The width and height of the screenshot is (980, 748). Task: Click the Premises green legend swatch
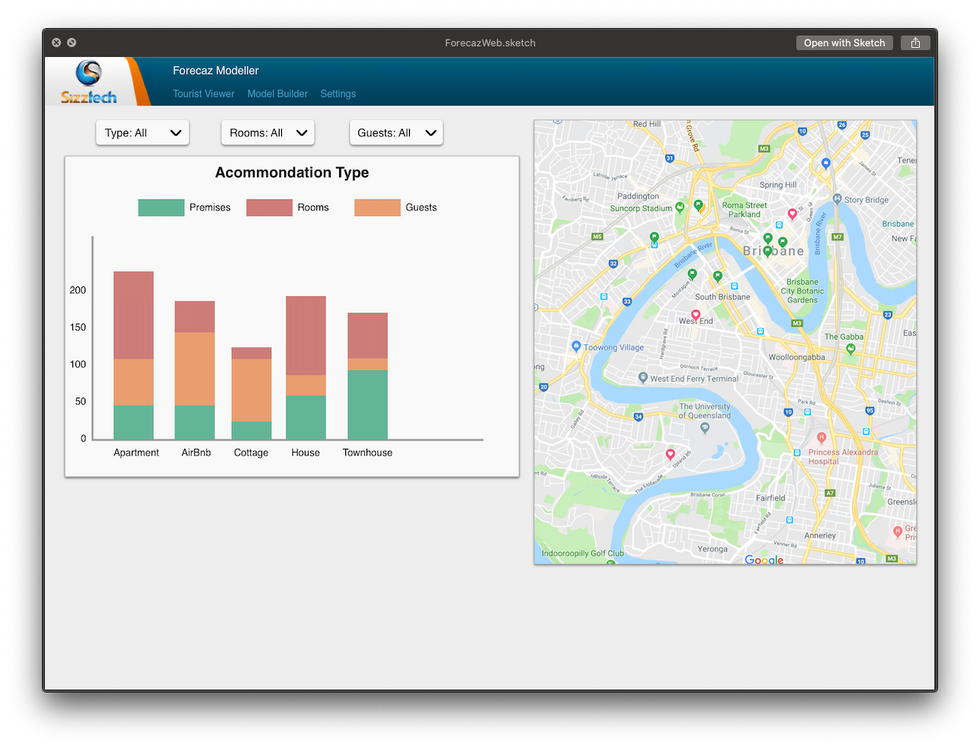(161, 207)
